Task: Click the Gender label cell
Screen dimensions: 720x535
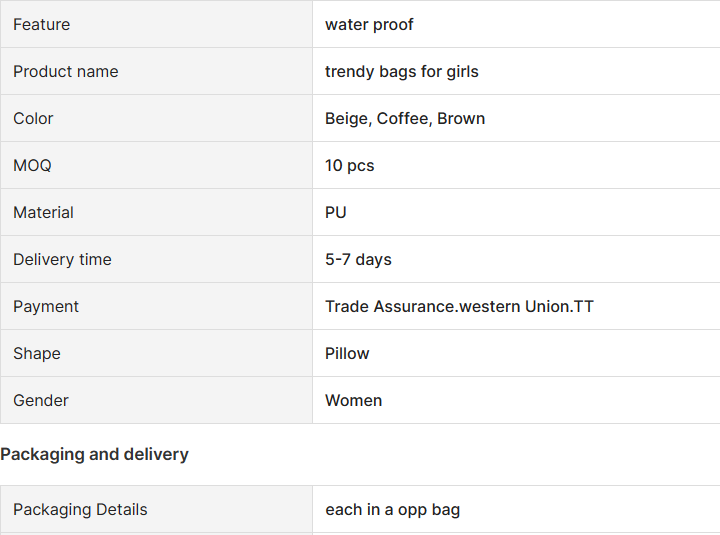Action: 156,400
